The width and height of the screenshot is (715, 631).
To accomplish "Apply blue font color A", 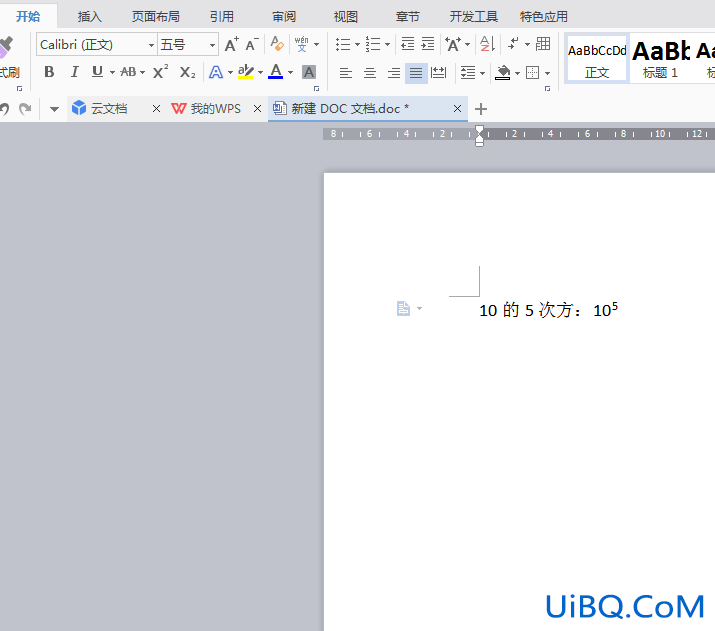I will [x=275, y=72].
